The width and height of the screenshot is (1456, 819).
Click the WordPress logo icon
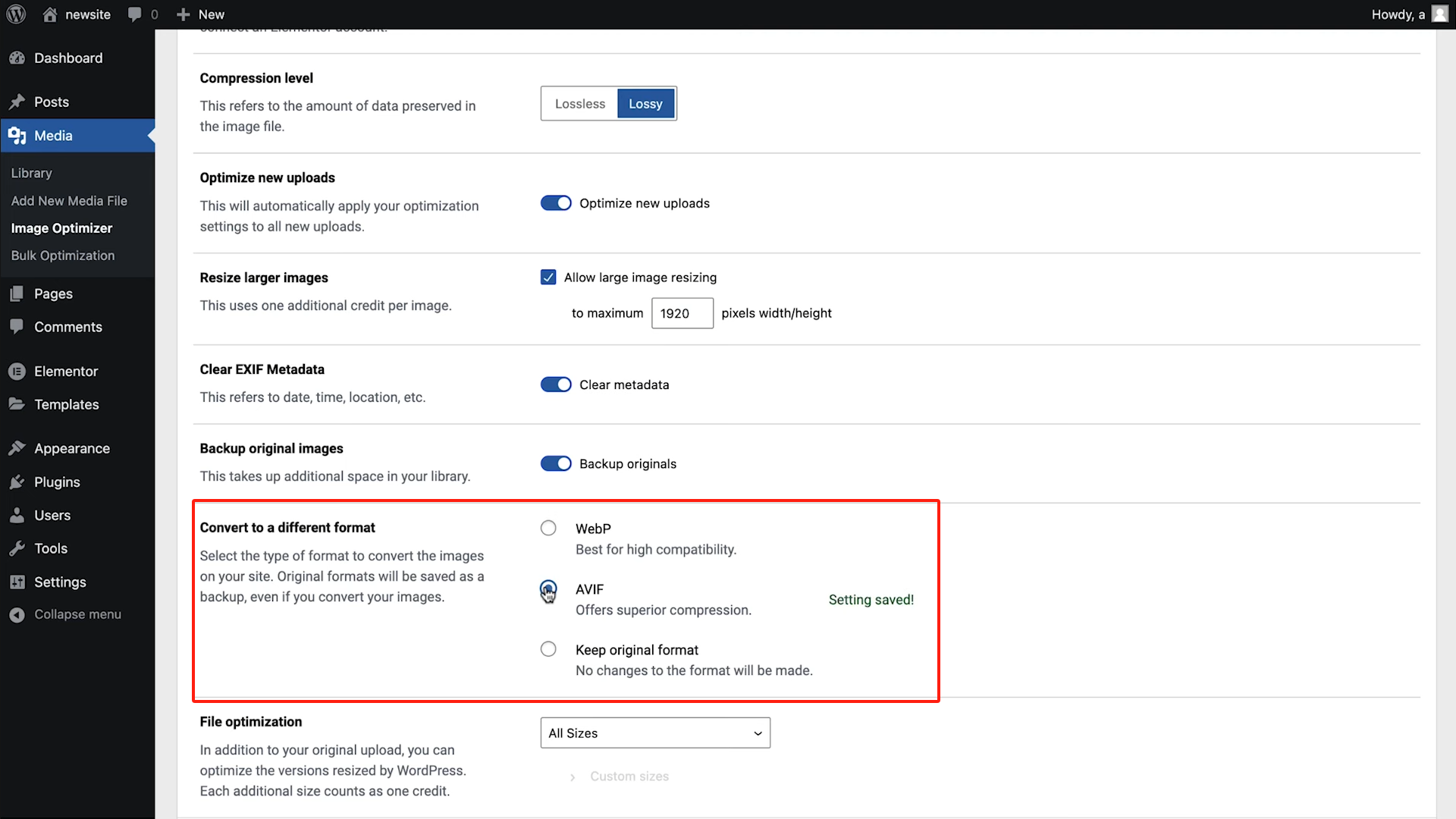click(16, 14)
